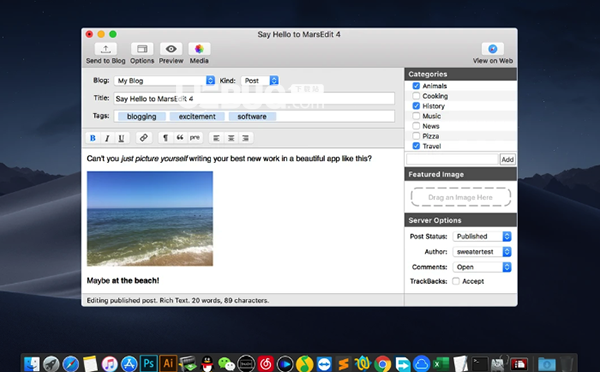600x372 pixels.
Task: Open the Post Status dropdown
Action: pos(482,236)
